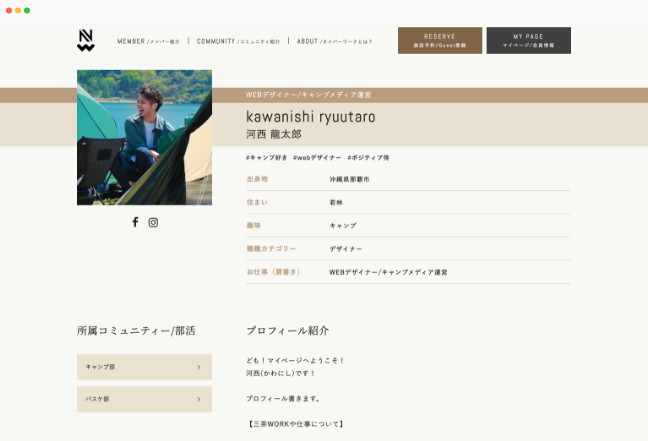Image resolution: width=648 pixels, height=441 pixels.
Task: Open the バスケ部 community item
Action: [144, 399]
